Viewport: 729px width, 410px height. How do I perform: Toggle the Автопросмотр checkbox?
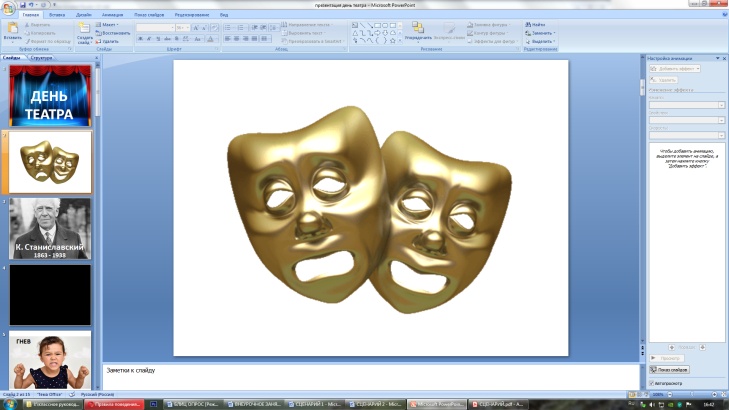point(652,383)
